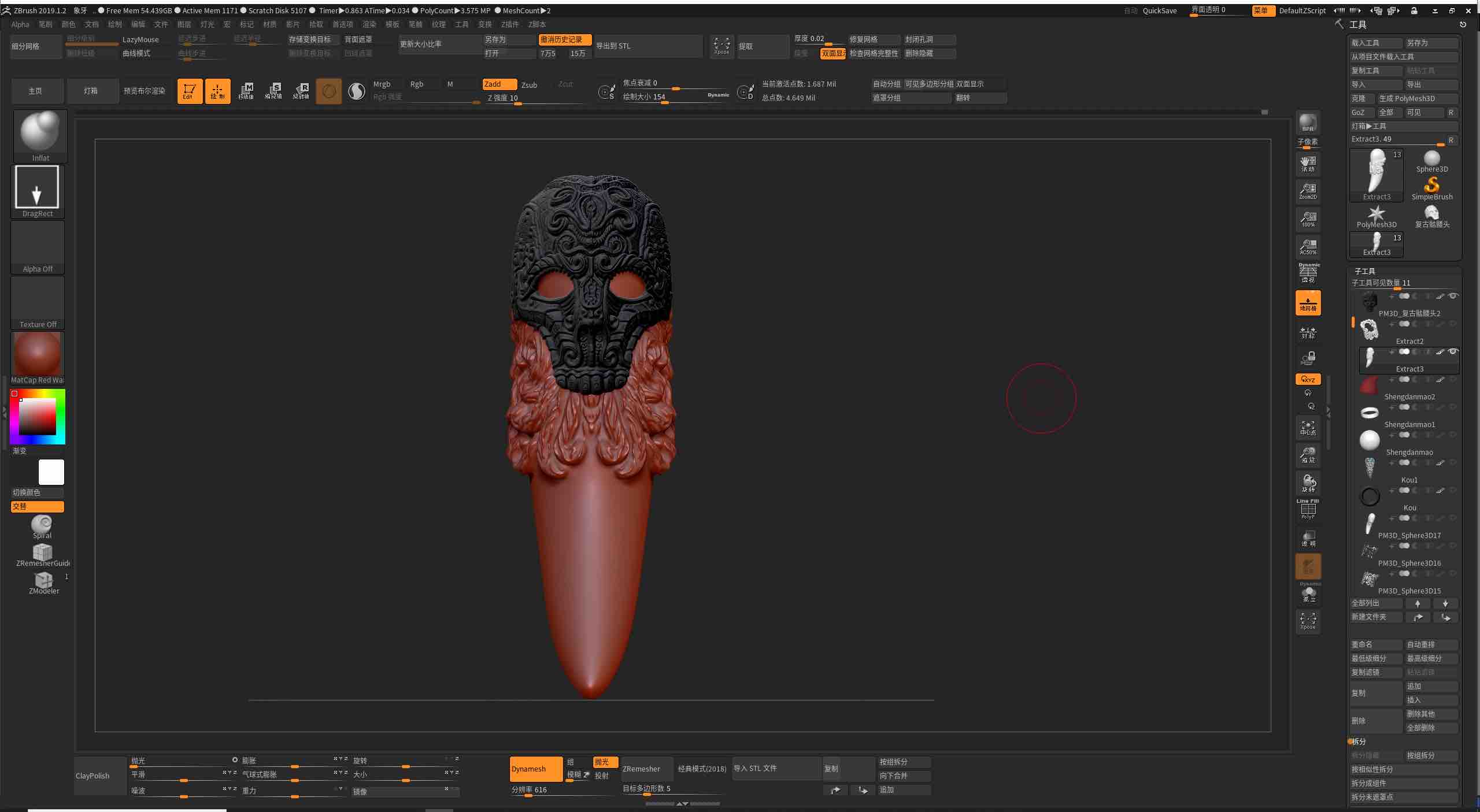Switch to the 灯箱 tab

click(92, 91)
